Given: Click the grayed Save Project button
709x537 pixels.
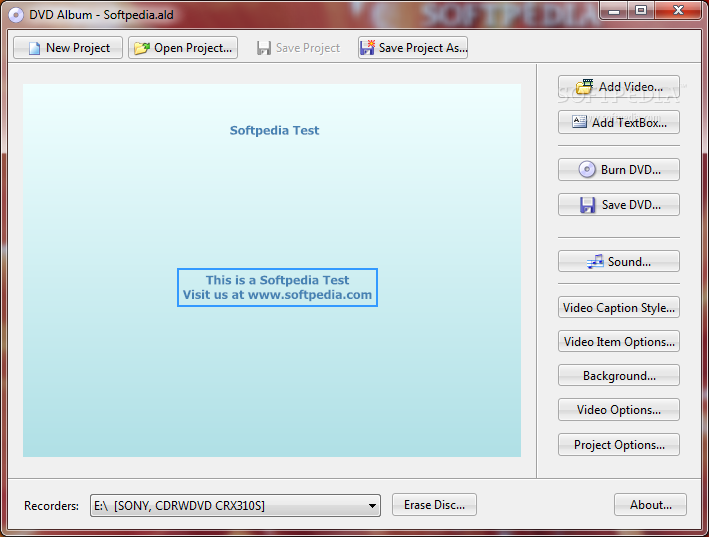Looking at the screenshot, I should (x=298, y=47).
